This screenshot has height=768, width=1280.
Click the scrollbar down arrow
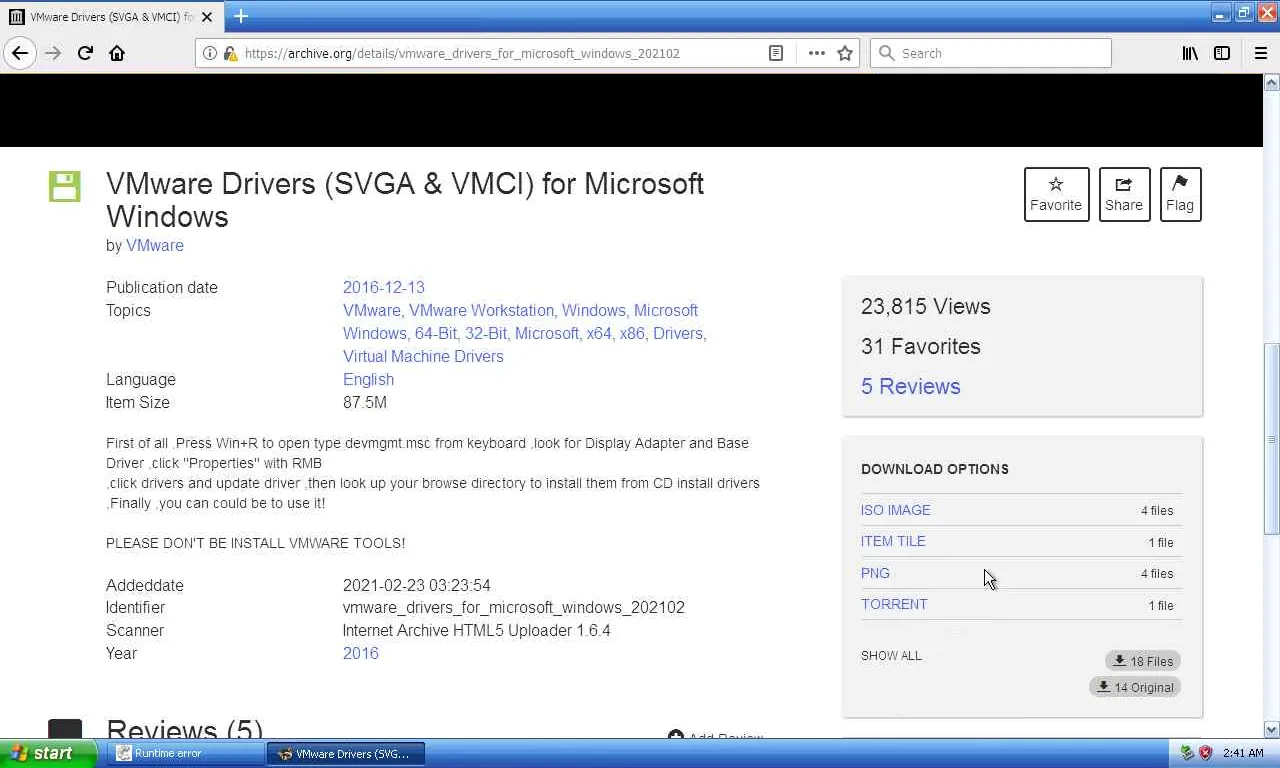[1271, 729]
